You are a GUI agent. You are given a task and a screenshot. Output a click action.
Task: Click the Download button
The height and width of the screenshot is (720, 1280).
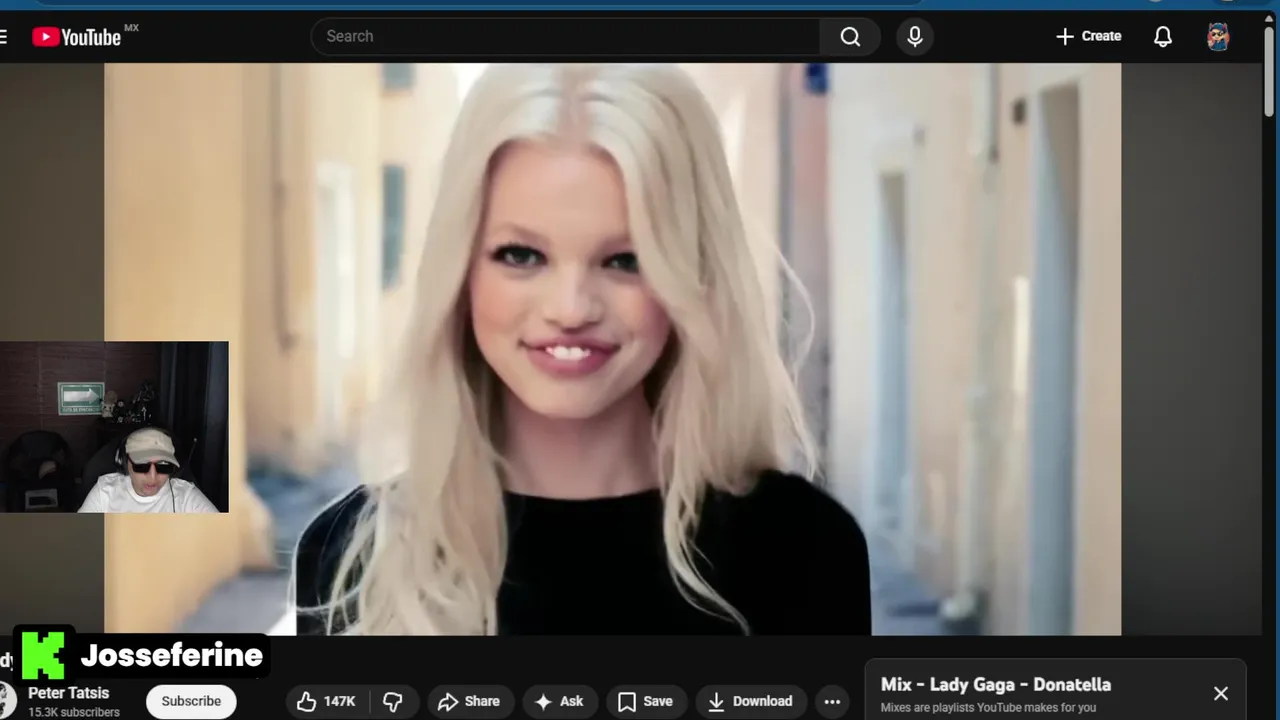coord(750,701)
